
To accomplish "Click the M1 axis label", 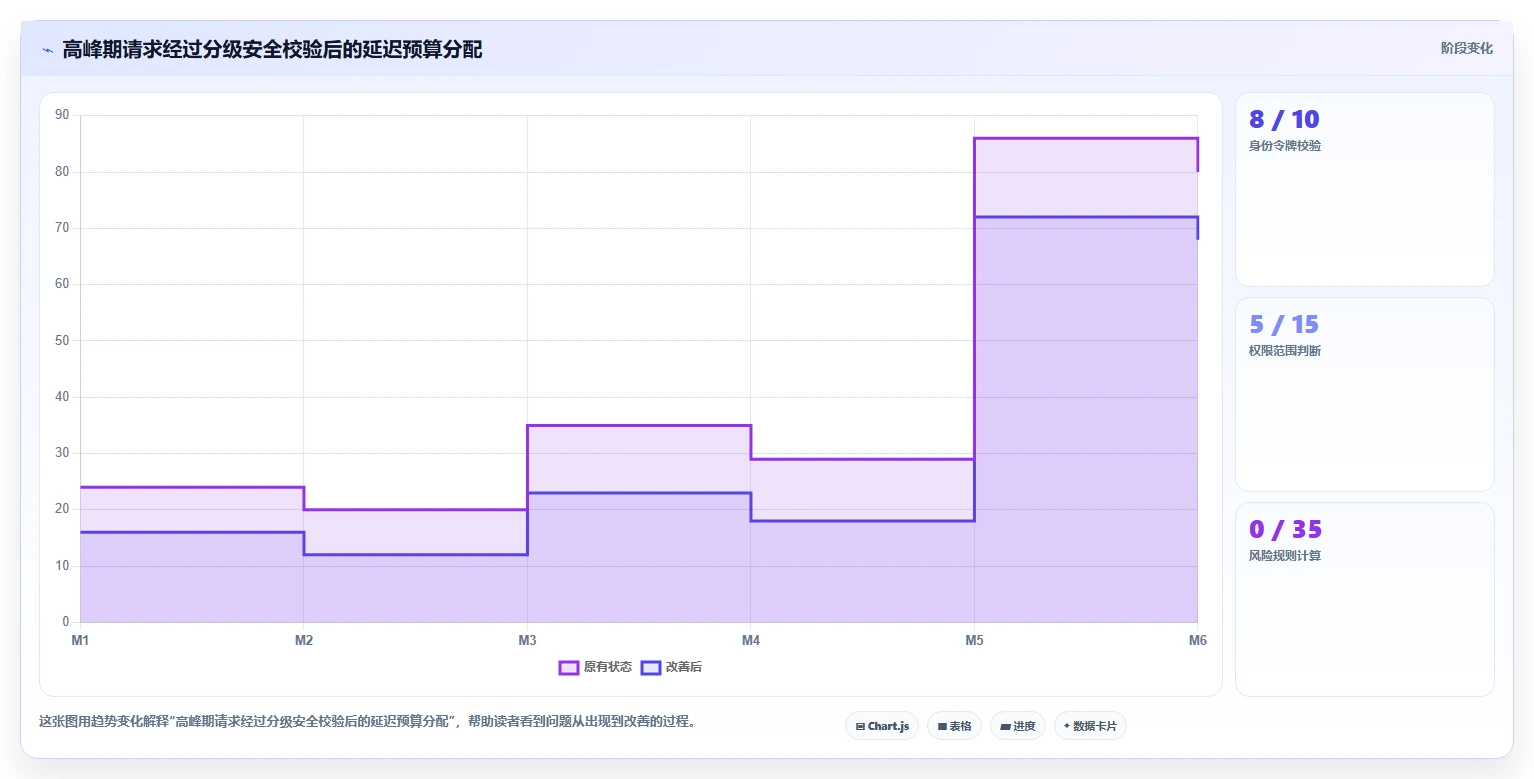I will pyautogui.click(x=80, y=640).
